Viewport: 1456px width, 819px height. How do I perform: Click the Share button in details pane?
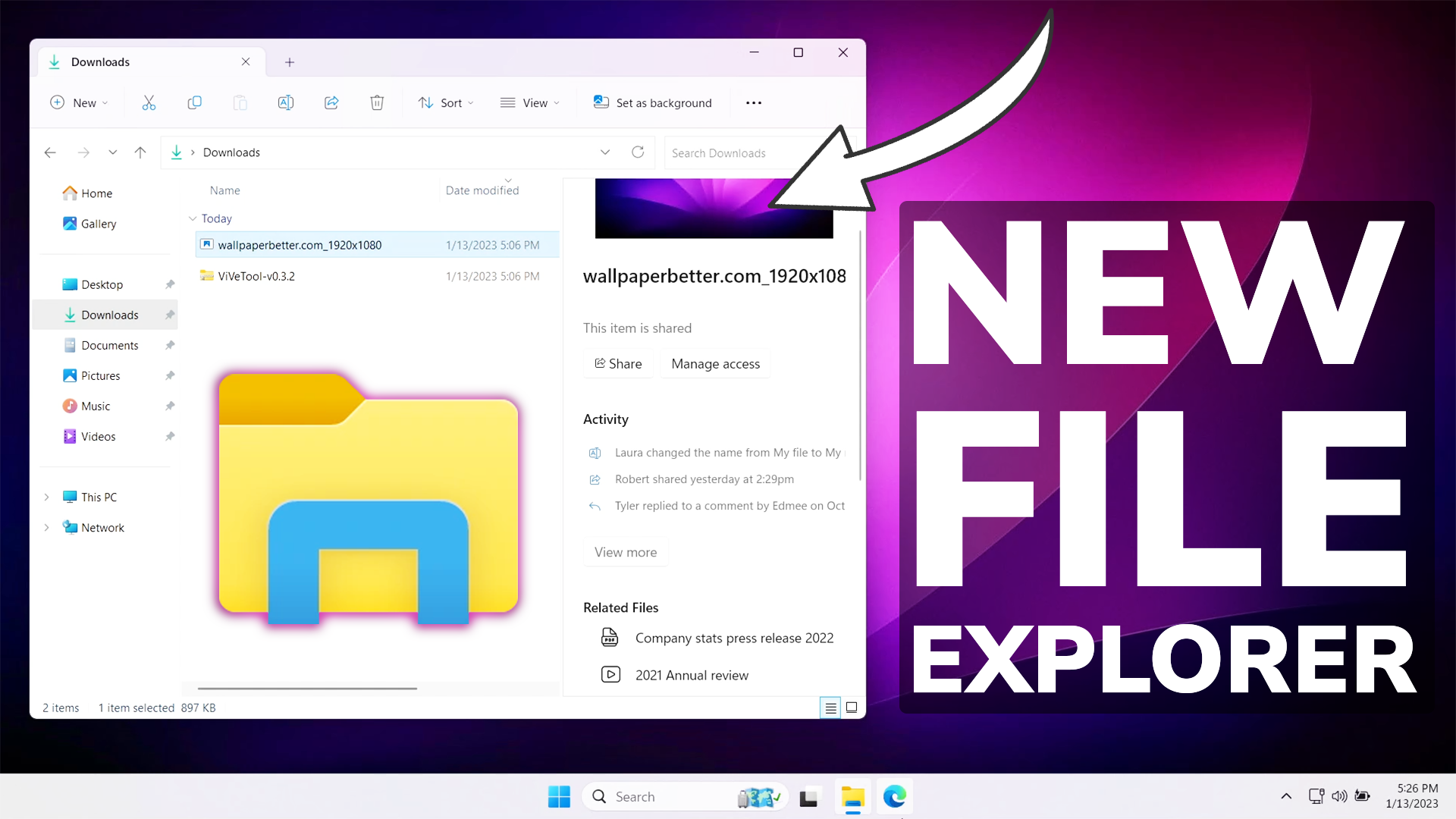(618, 363)
